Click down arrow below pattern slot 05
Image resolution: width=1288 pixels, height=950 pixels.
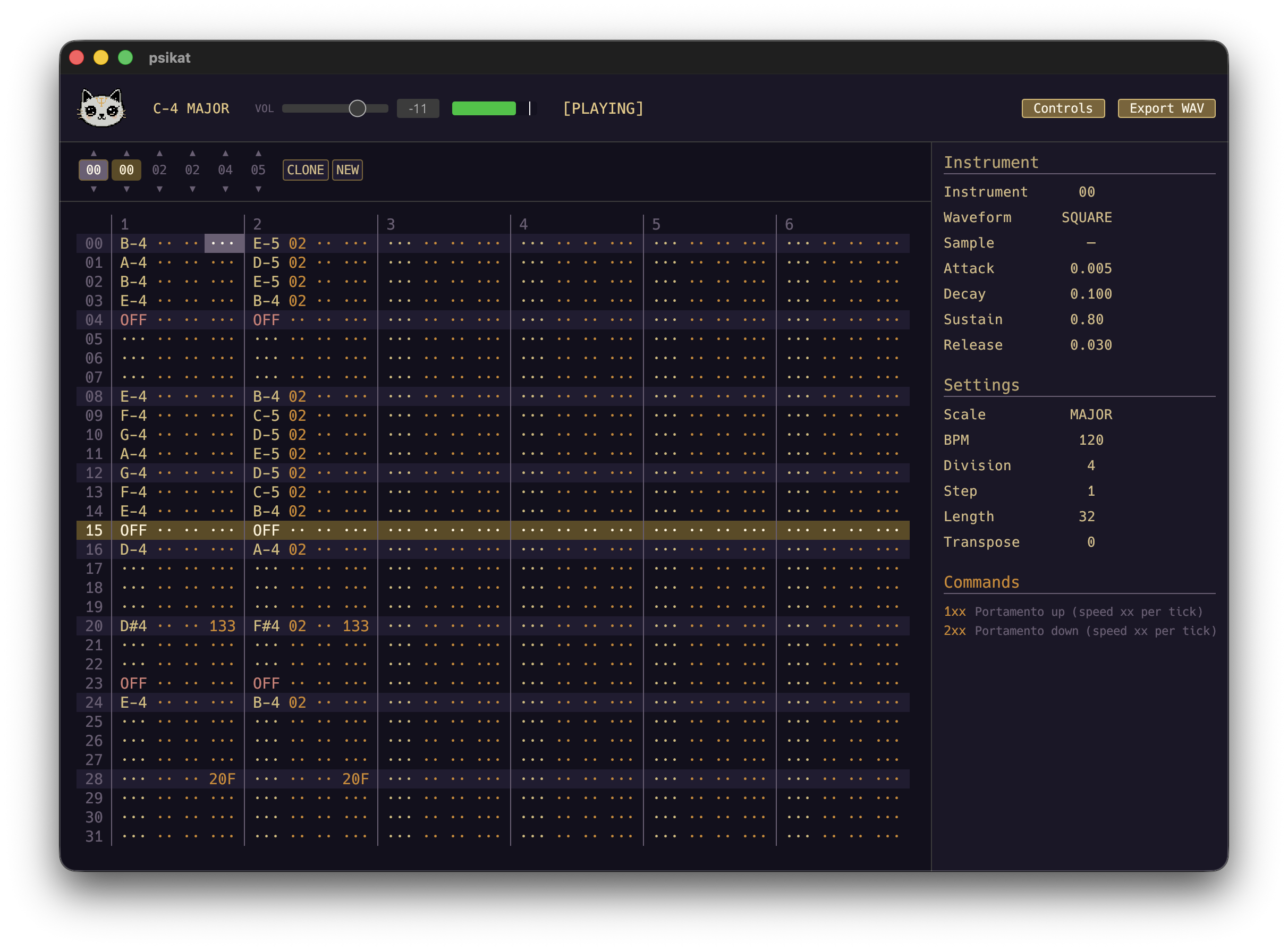[258, 189]
